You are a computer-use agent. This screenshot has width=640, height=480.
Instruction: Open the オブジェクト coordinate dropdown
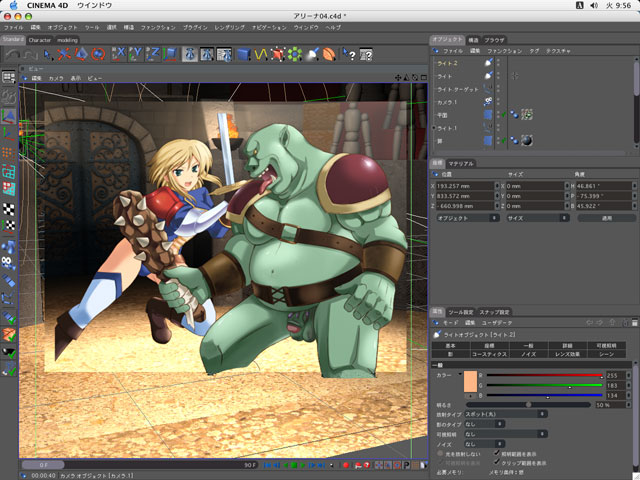pos(467,218)
